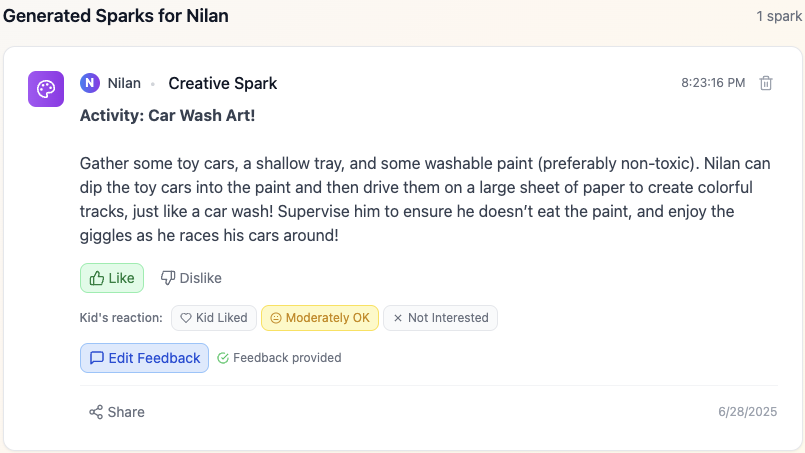Click the 8:23:16 PM timestamp

click(x=713, y=83)
